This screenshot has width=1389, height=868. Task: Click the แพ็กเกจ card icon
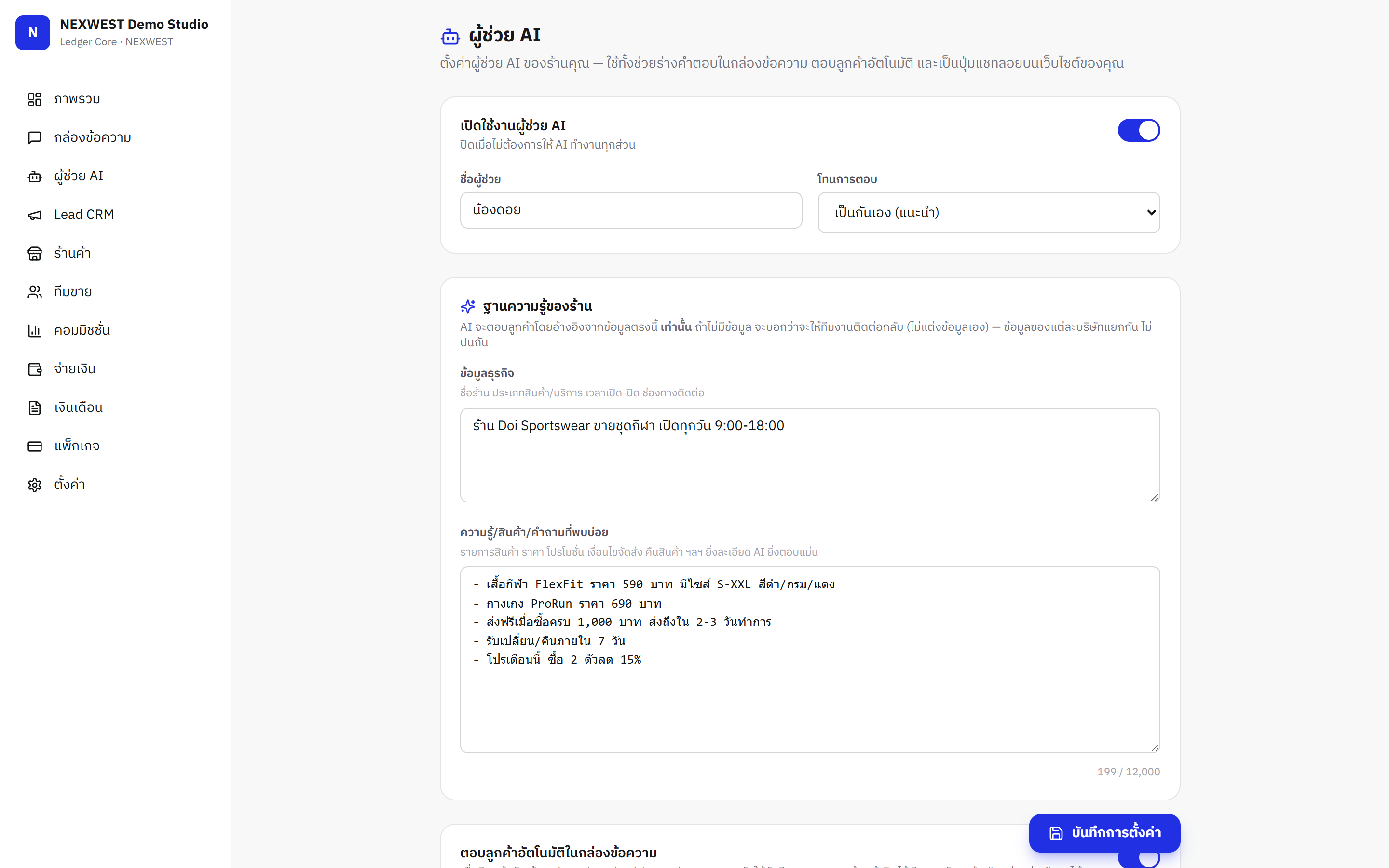(x=34, y=446)
